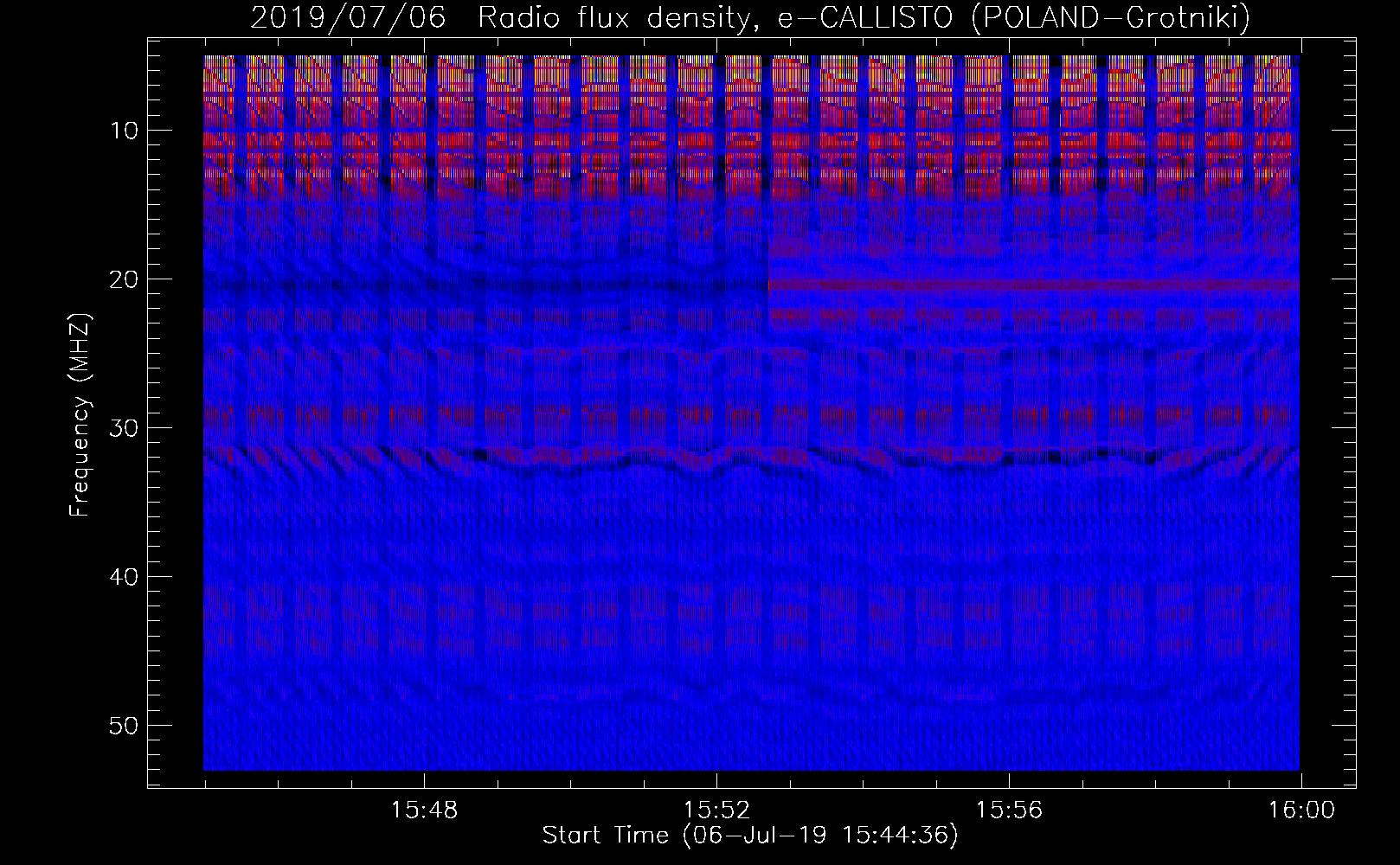Click the '30' frequency tick label
The height and width of the screenshot is (865, 1400).
pos(125,428)
